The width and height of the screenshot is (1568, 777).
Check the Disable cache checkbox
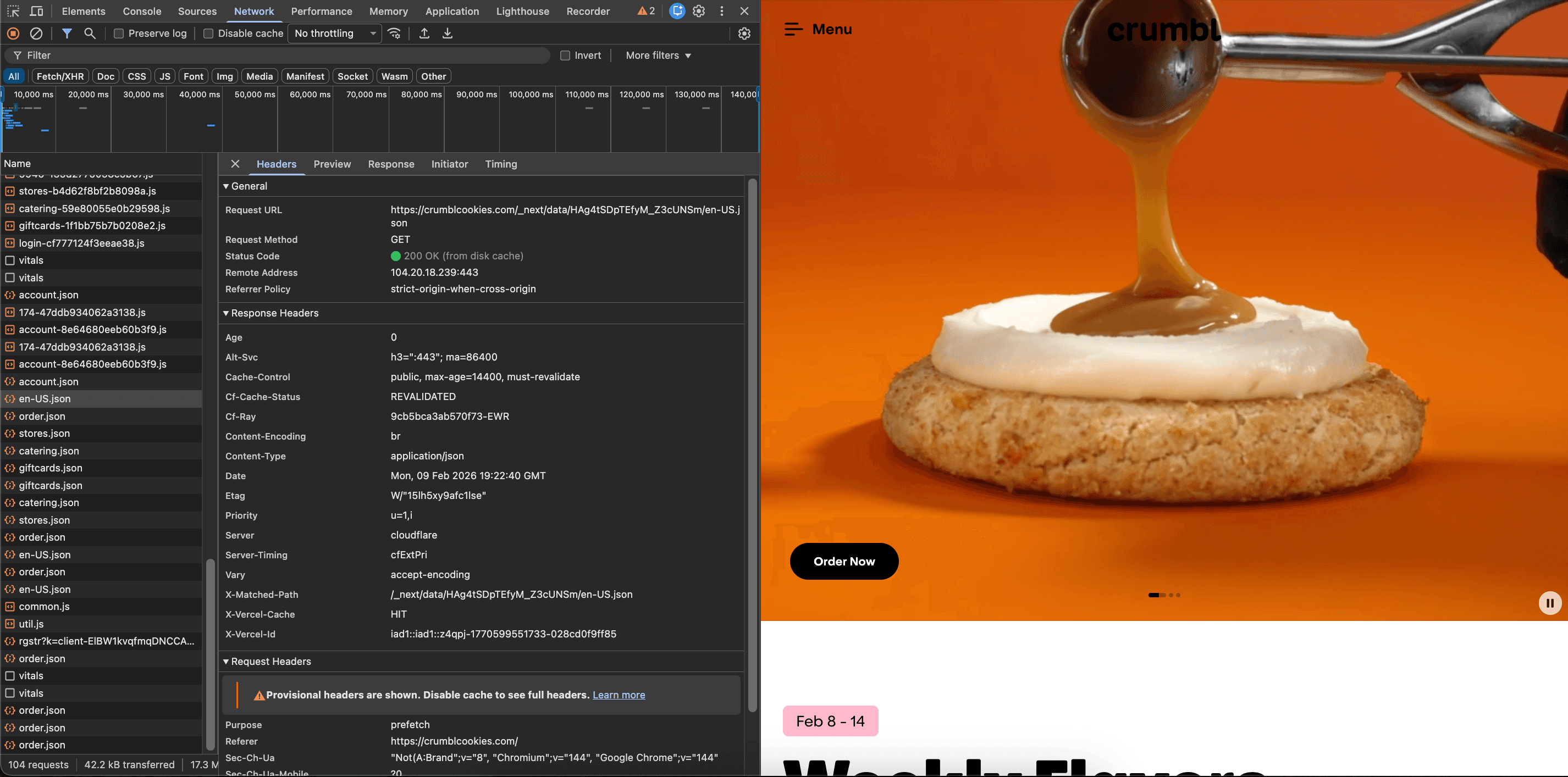[208, 34]
